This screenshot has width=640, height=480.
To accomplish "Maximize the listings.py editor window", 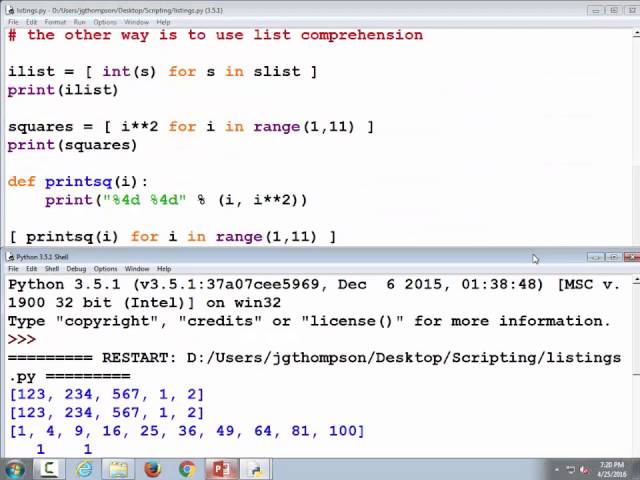I will click(613, 10).
